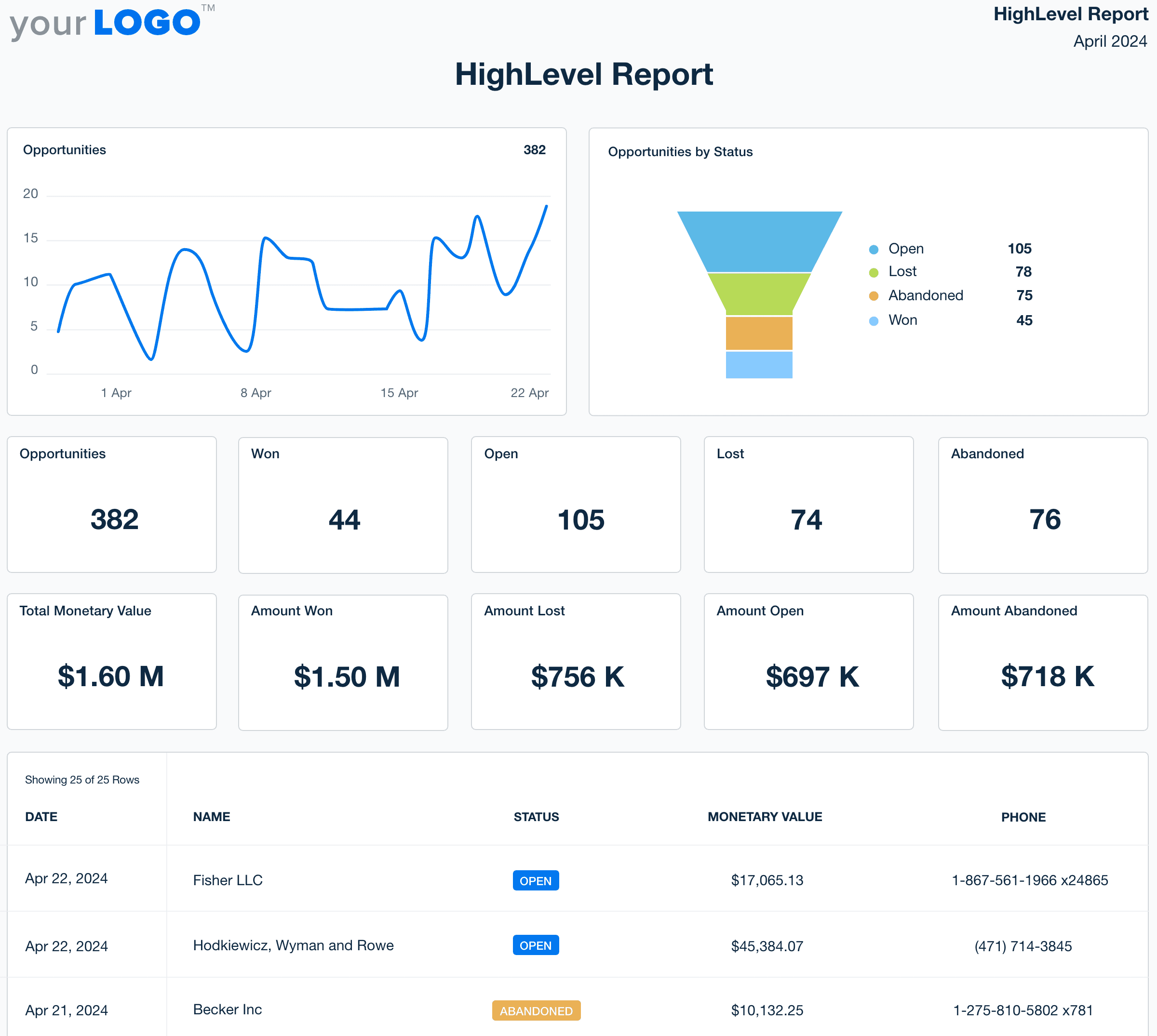Toggle the Won series in the funnel legend

903,320
